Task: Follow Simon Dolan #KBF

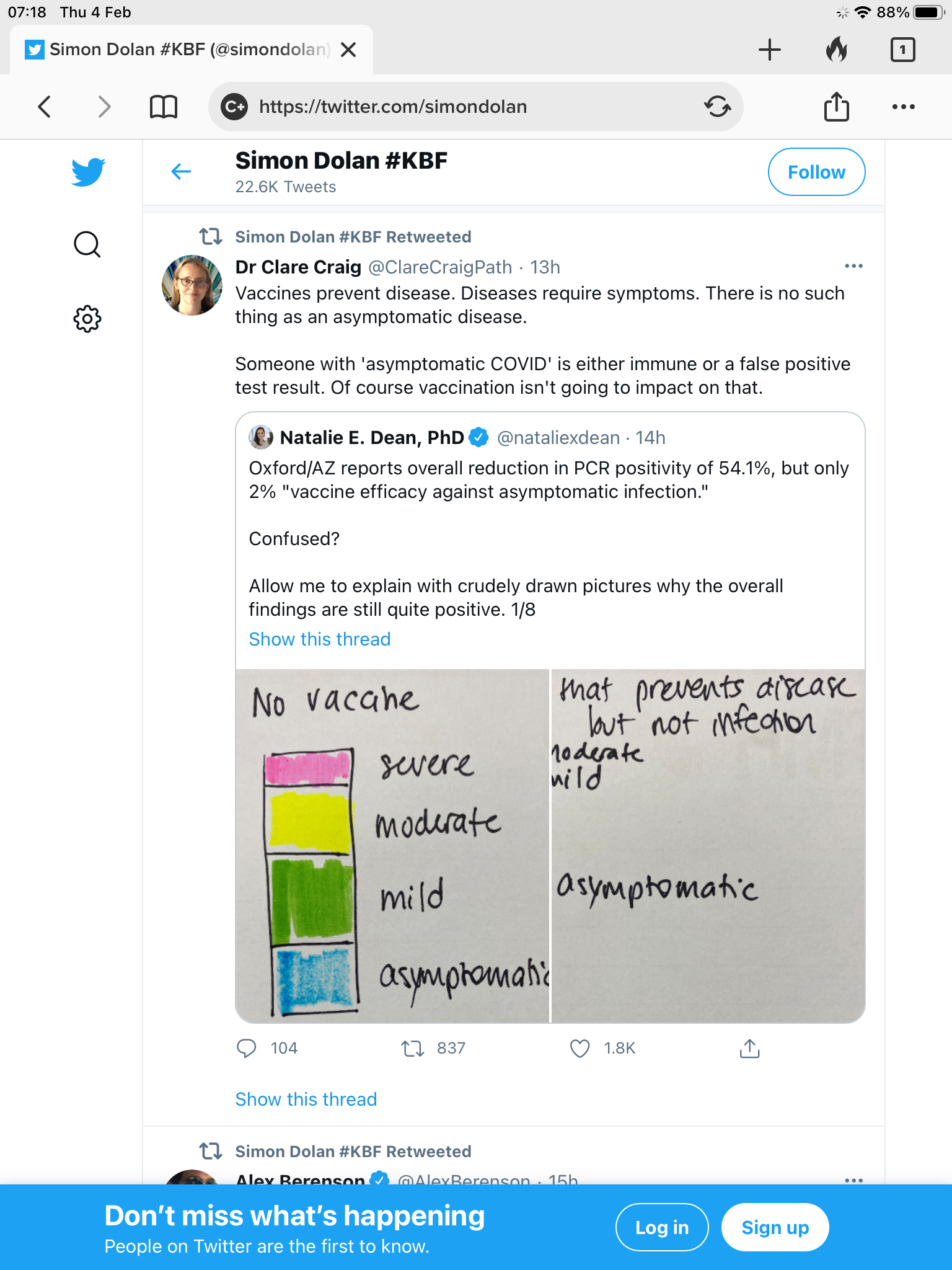Action: pos(816,172)
